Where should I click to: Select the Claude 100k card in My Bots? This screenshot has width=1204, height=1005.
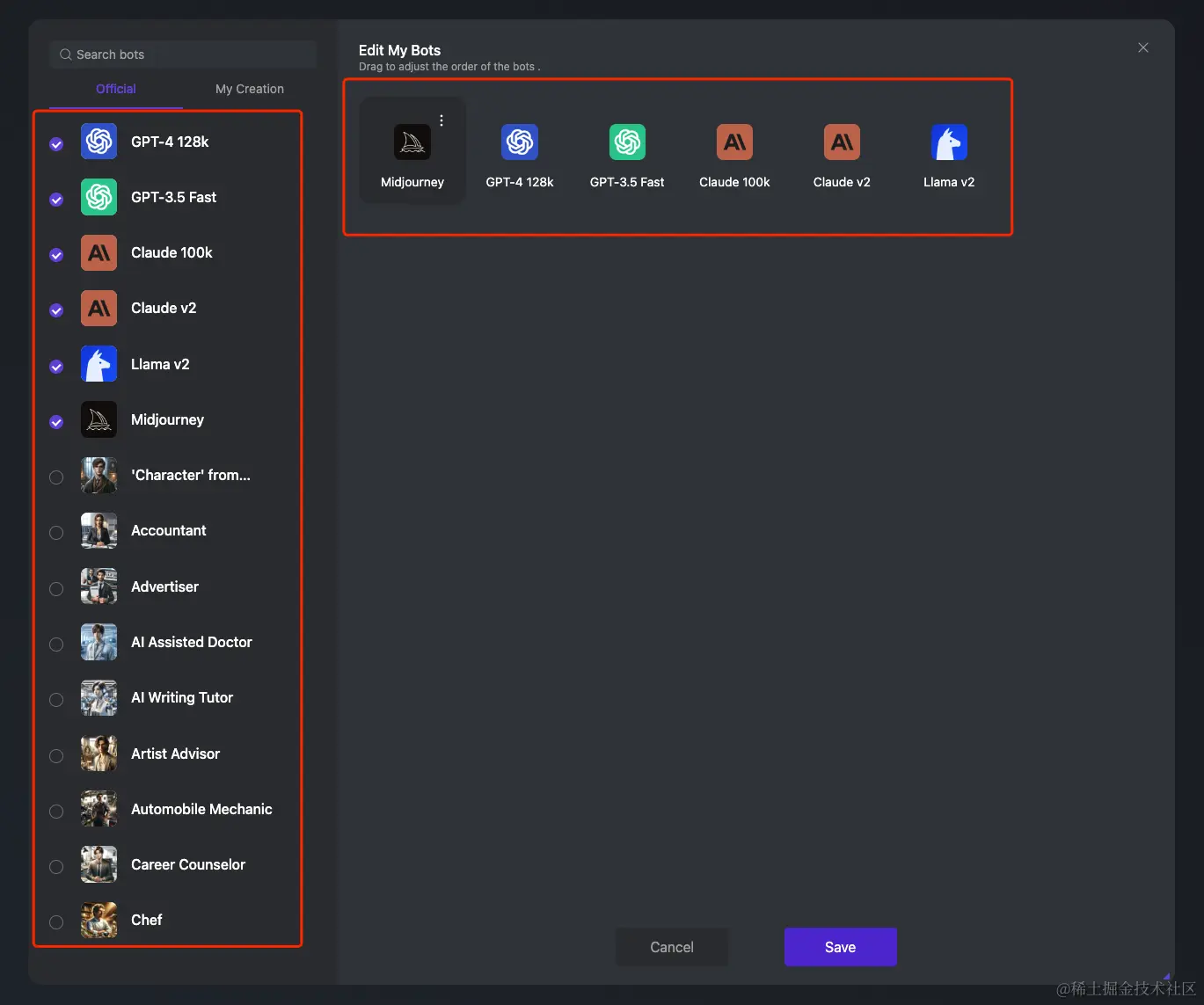pyautogui.click(x=734, y=150)
